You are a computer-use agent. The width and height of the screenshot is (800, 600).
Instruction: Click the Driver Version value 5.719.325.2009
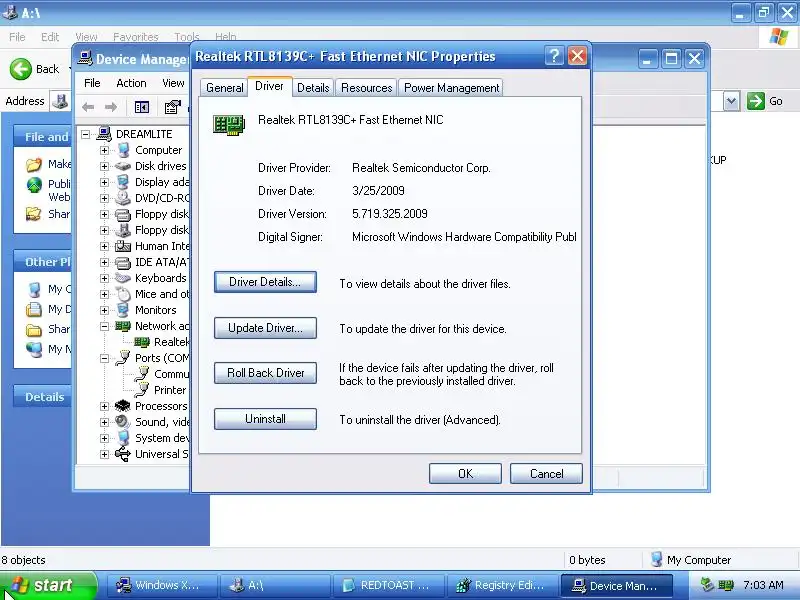(390, 214)
